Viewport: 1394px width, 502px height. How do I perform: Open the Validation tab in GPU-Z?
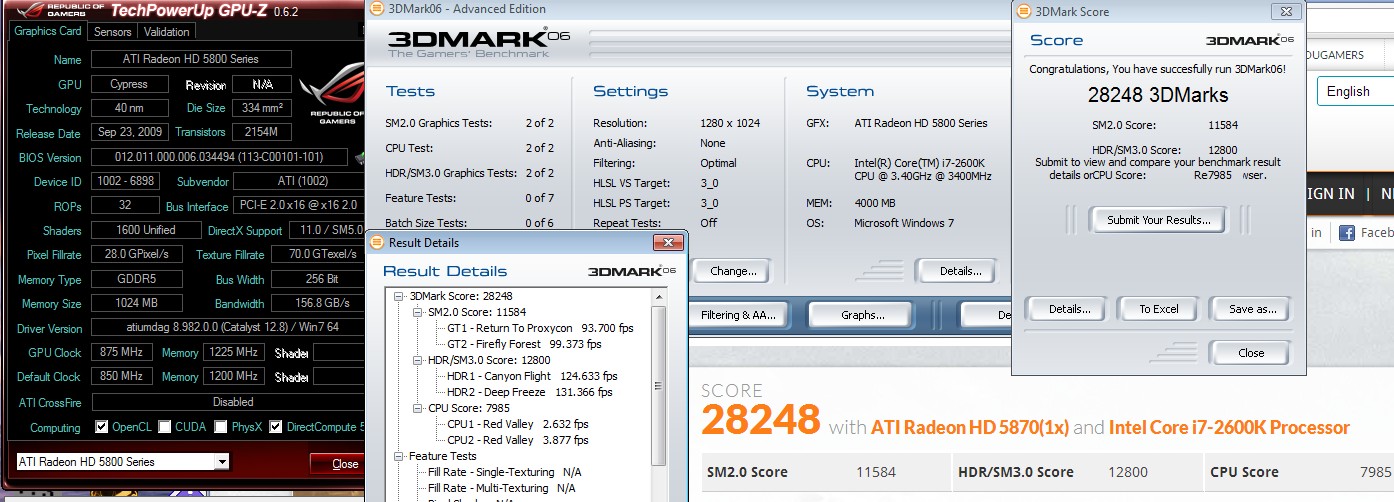tap(167, 32)
